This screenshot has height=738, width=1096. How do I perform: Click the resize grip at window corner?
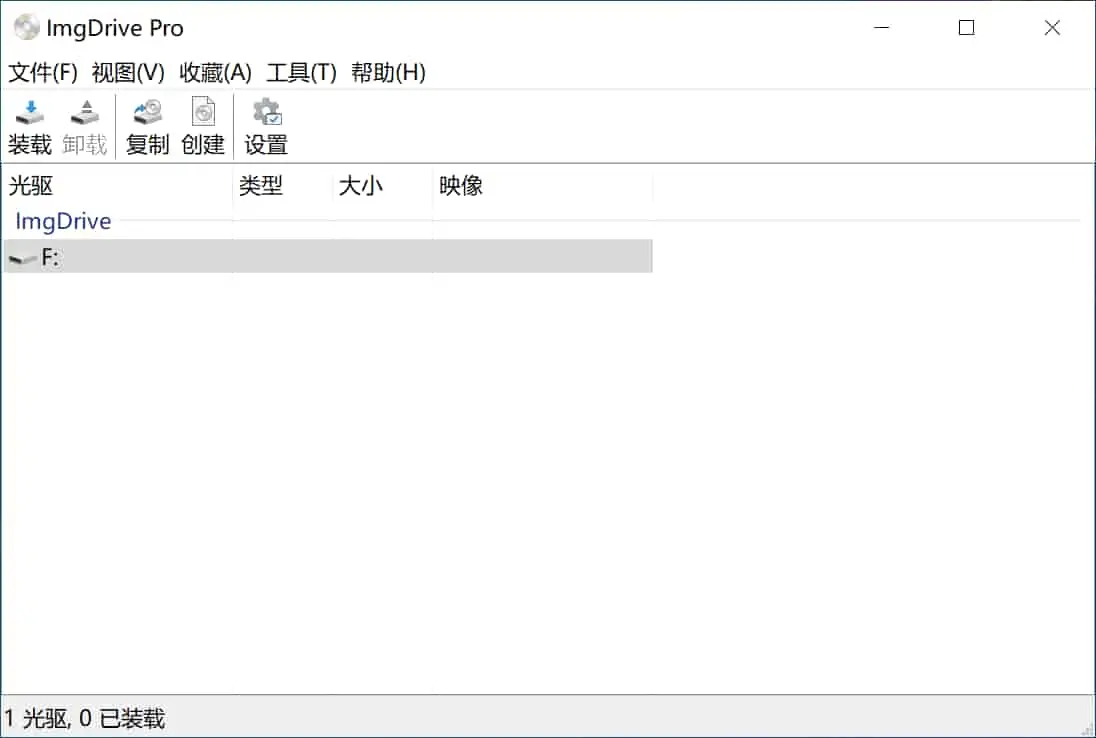point(1087,730)
